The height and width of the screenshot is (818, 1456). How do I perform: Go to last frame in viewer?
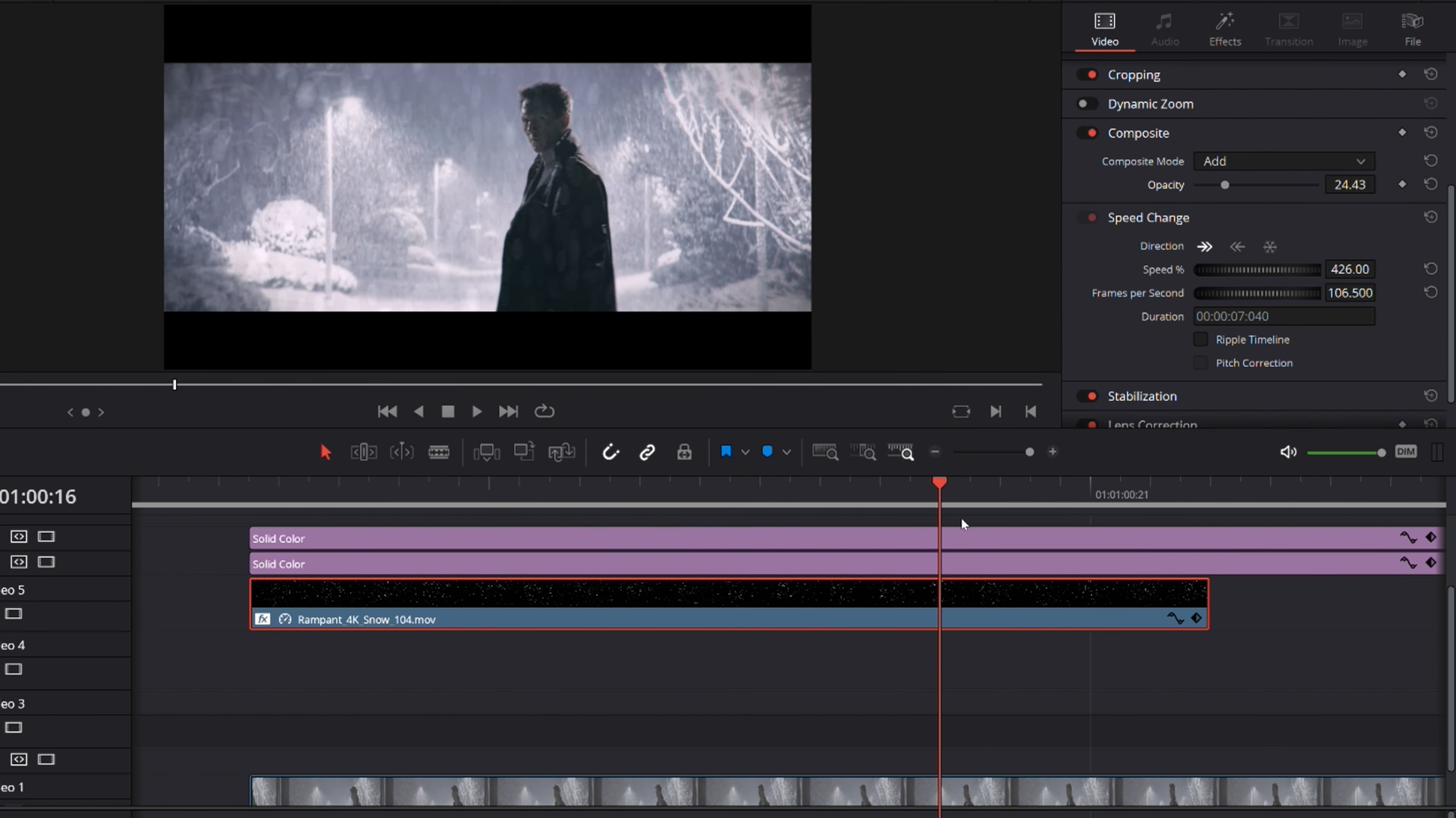pos(508,412)
